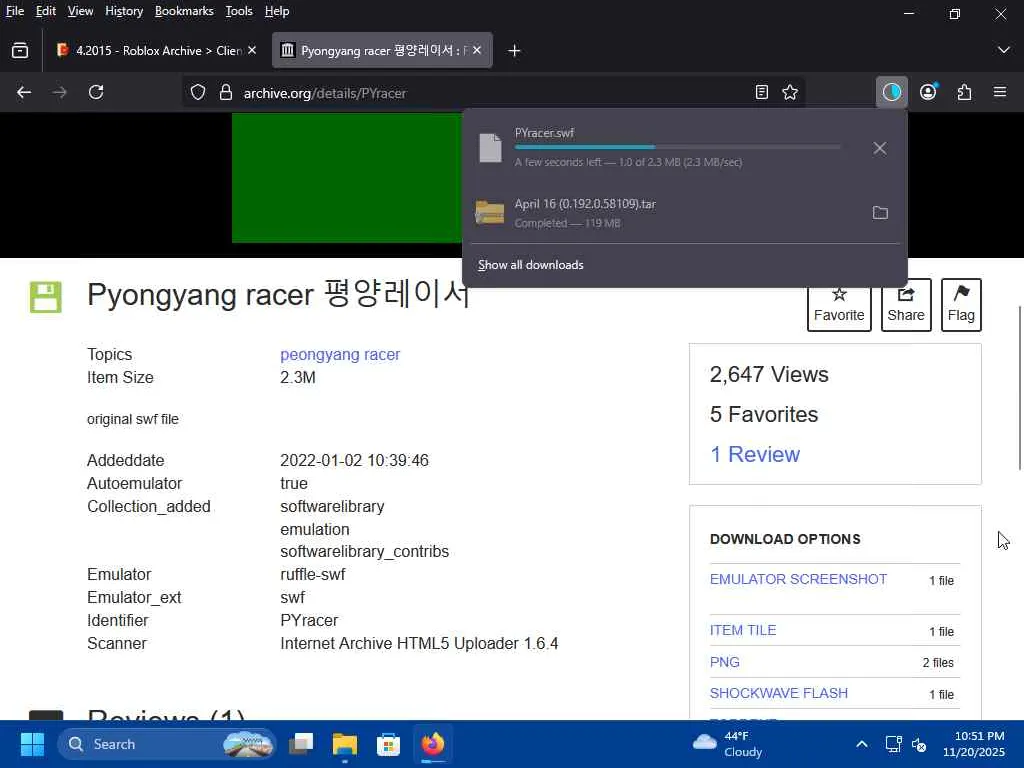Expand EMULATOR SCREENSHOT download option
This screenshot has width=1024, height=768.
coord(798,579)
